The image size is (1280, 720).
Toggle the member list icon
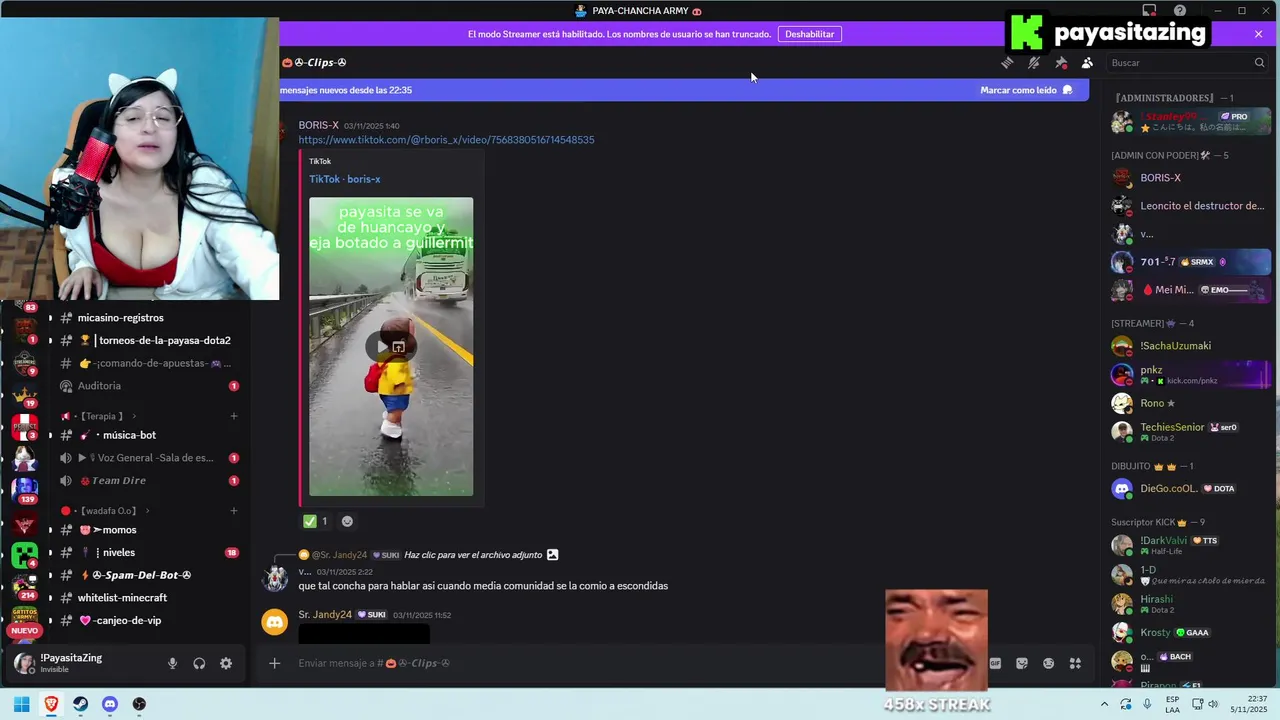pyautogui.click(x=1087, y=63)
